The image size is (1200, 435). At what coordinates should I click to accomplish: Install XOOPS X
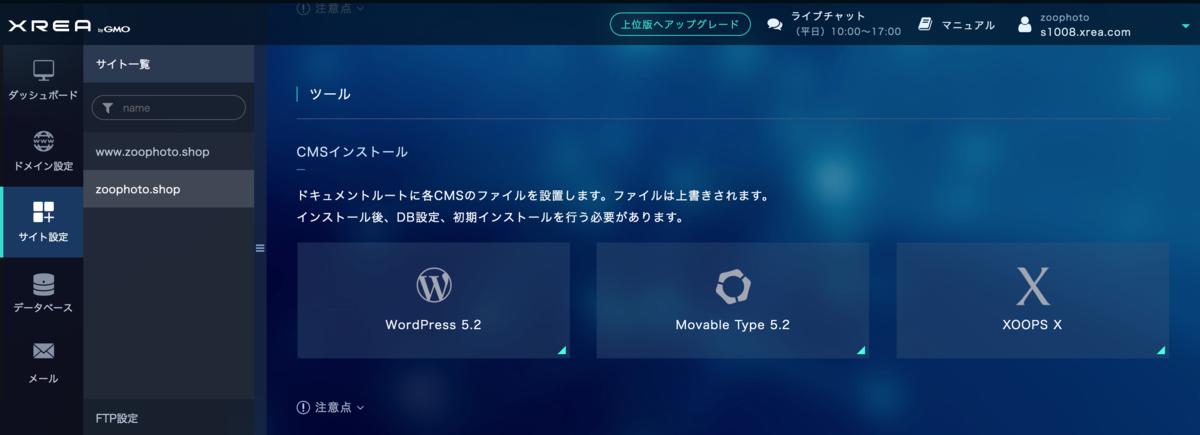(1032, 300)
